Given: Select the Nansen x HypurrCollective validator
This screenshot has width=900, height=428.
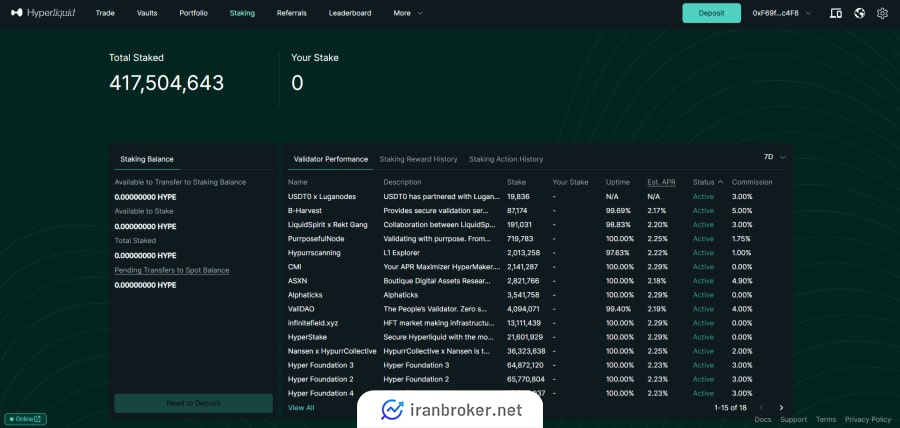Looking at the screenshot, I should (332, 351).
